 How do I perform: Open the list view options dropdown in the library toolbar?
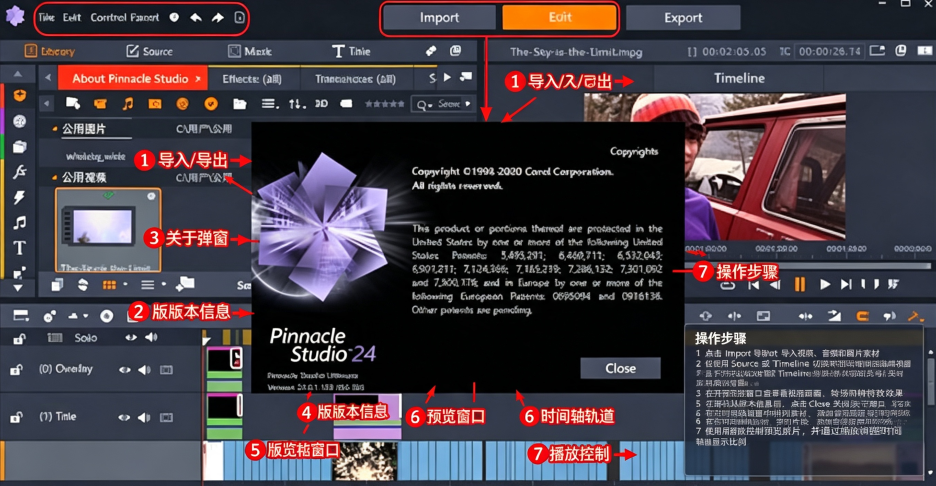point(270,104)
